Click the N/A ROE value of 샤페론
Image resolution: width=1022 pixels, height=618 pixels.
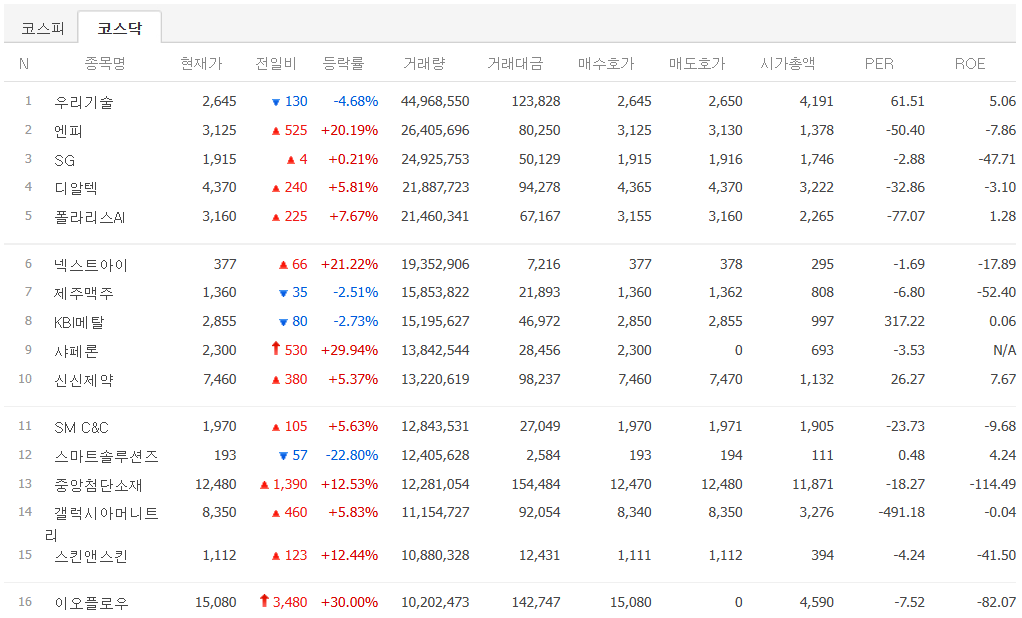(1004, 350)
